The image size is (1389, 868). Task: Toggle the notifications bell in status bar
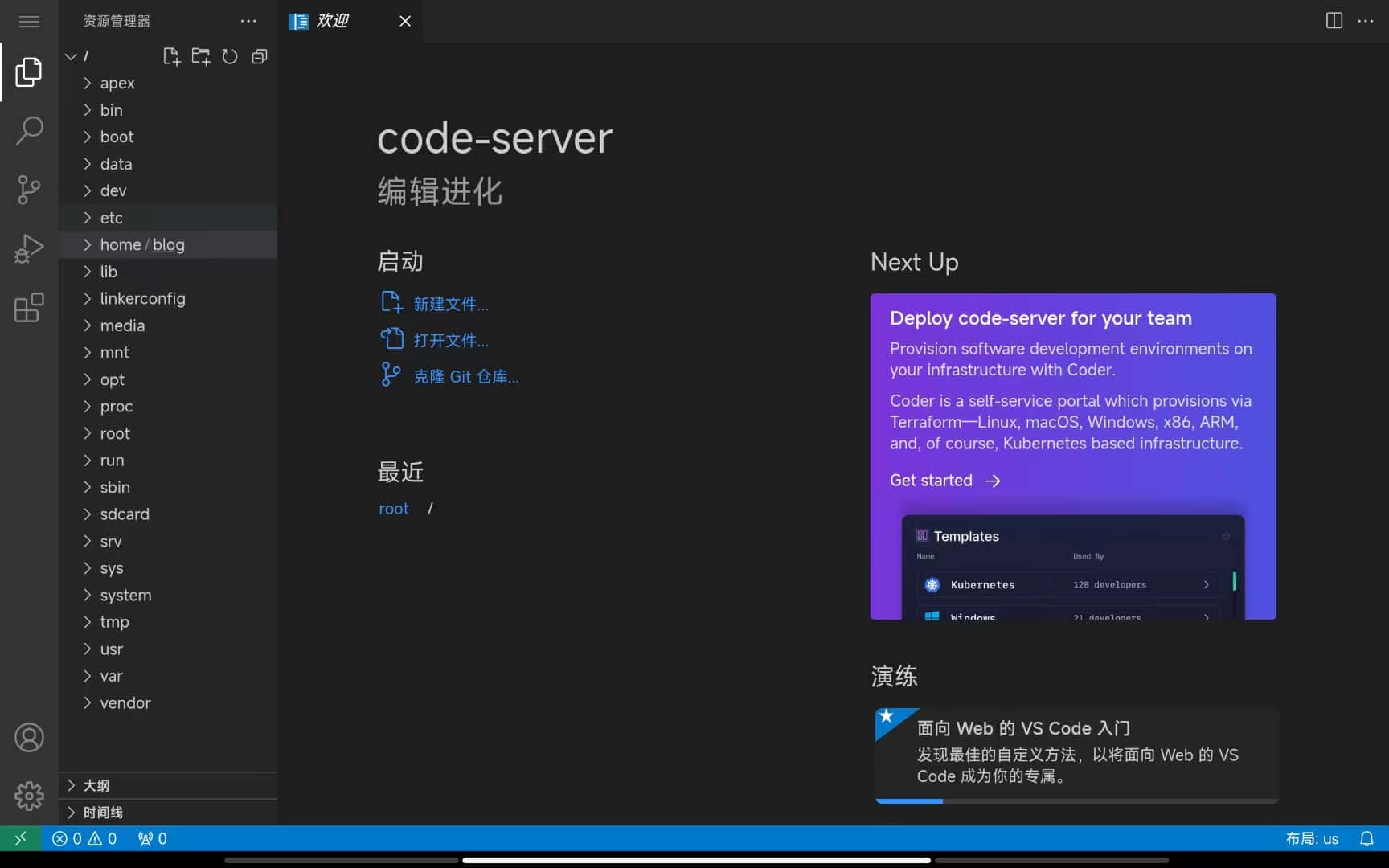[1366, 838]
